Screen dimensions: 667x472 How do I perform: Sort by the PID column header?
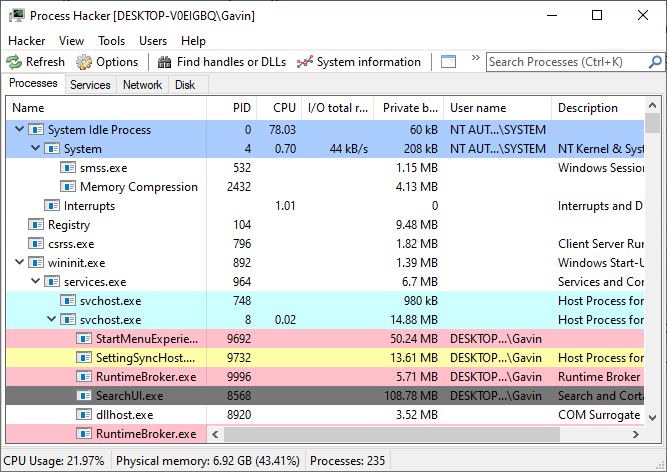tap(232, 108)
